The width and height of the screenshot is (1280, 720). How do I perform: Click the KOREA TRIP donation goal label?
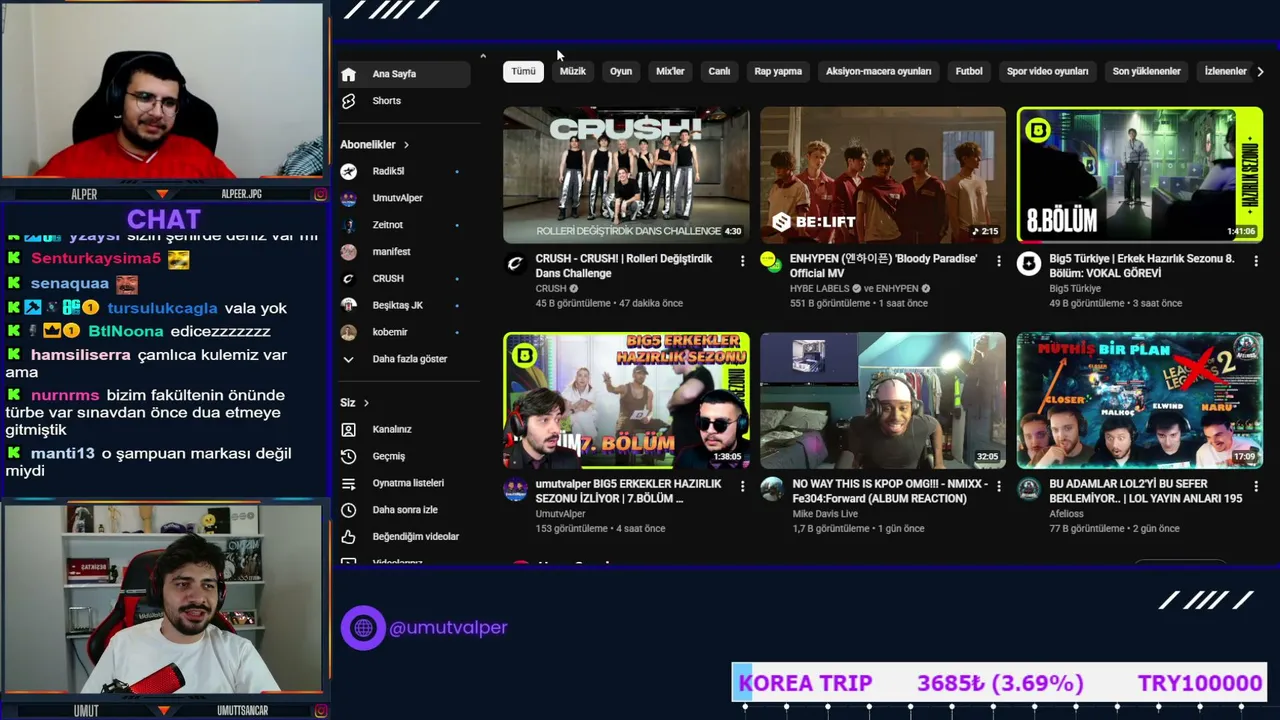pyautogui.click(x=805, y=683)
